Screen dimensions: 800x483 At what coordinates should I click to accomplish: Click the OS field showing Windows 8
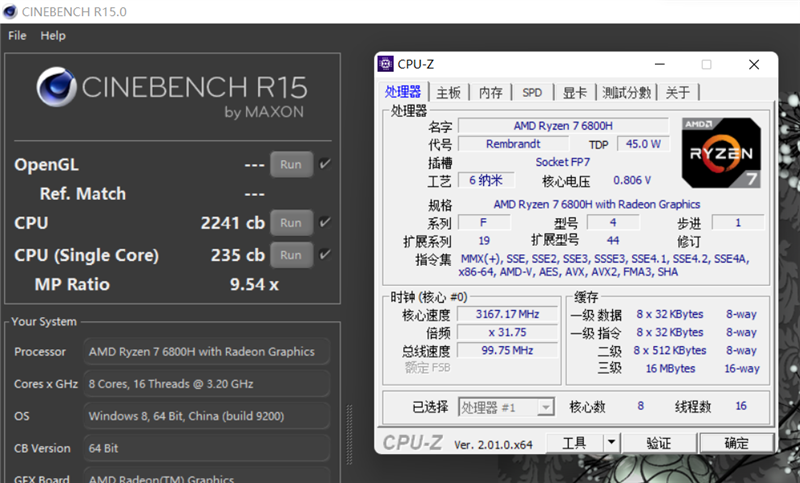click(206, 416)
